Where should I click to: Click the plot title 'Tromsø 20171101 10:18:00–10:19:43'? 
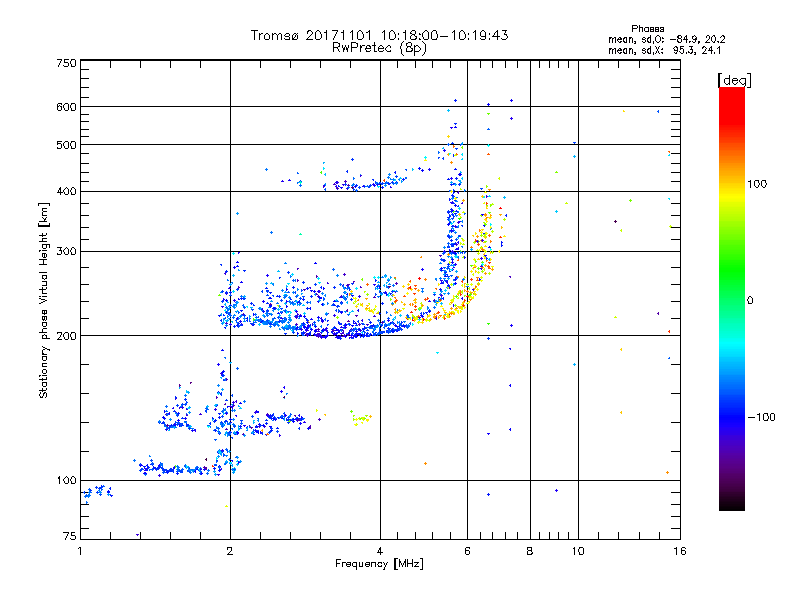pyautogui.click(x=379, y=35)
